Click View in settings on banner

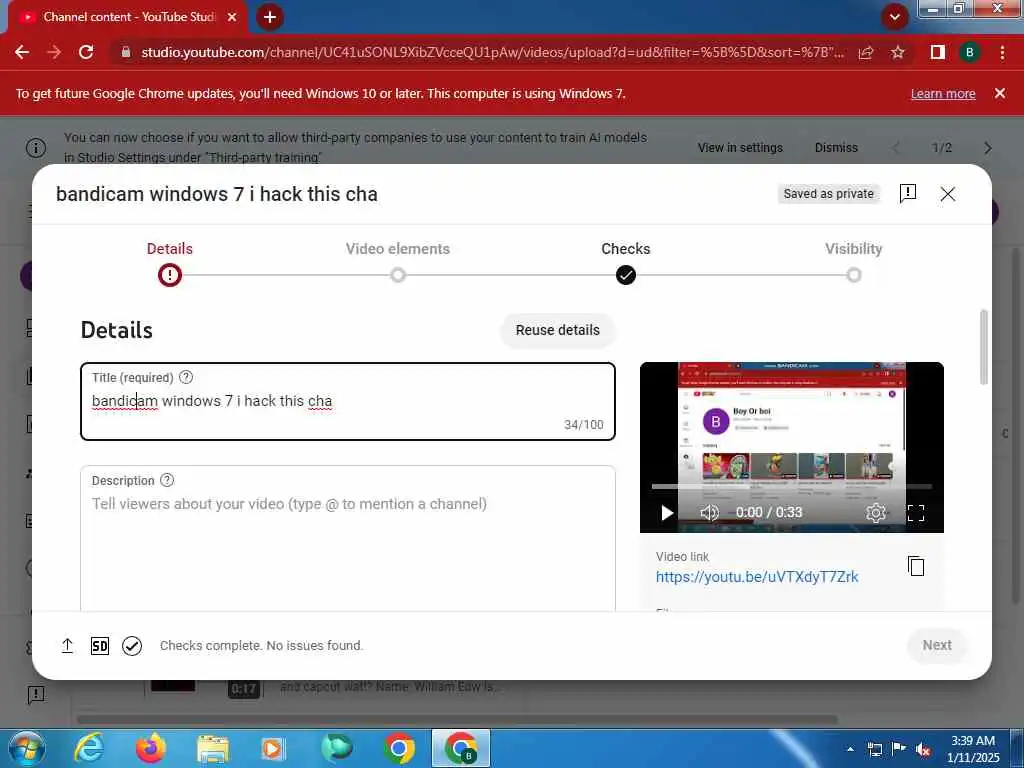(x=740, y=148)
